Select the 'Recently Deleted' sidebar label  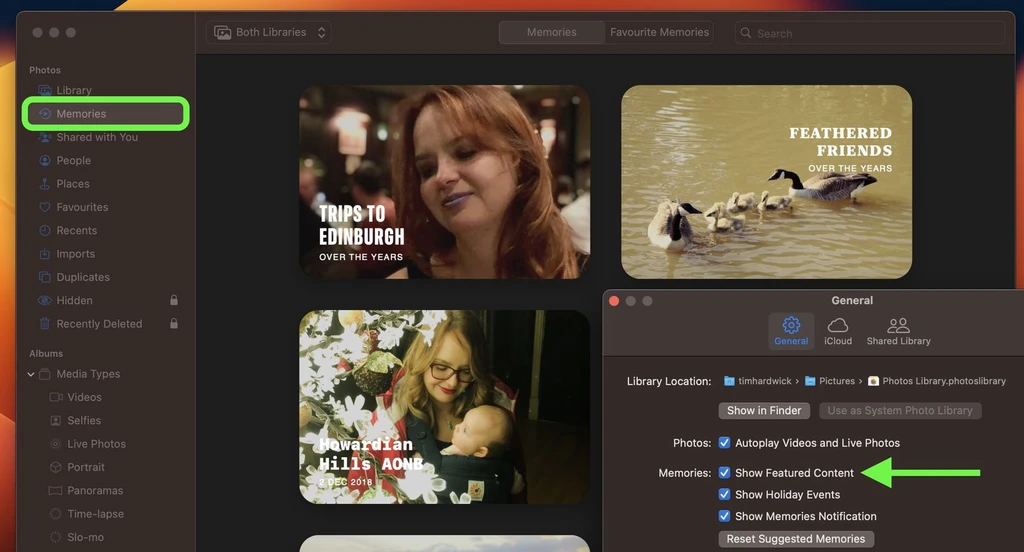pos(99,324)
